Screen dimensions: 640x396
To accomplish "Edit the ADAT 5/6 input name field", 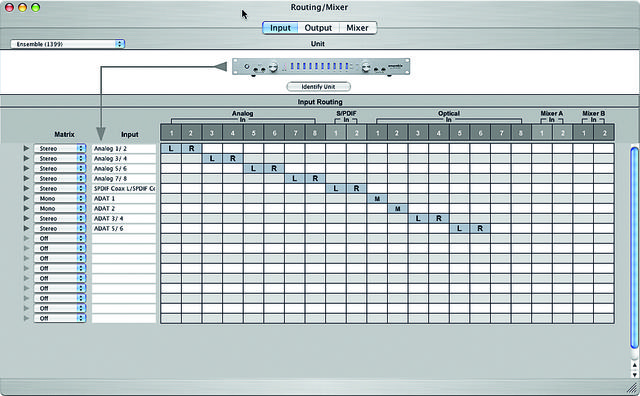I will click(124, 229).
